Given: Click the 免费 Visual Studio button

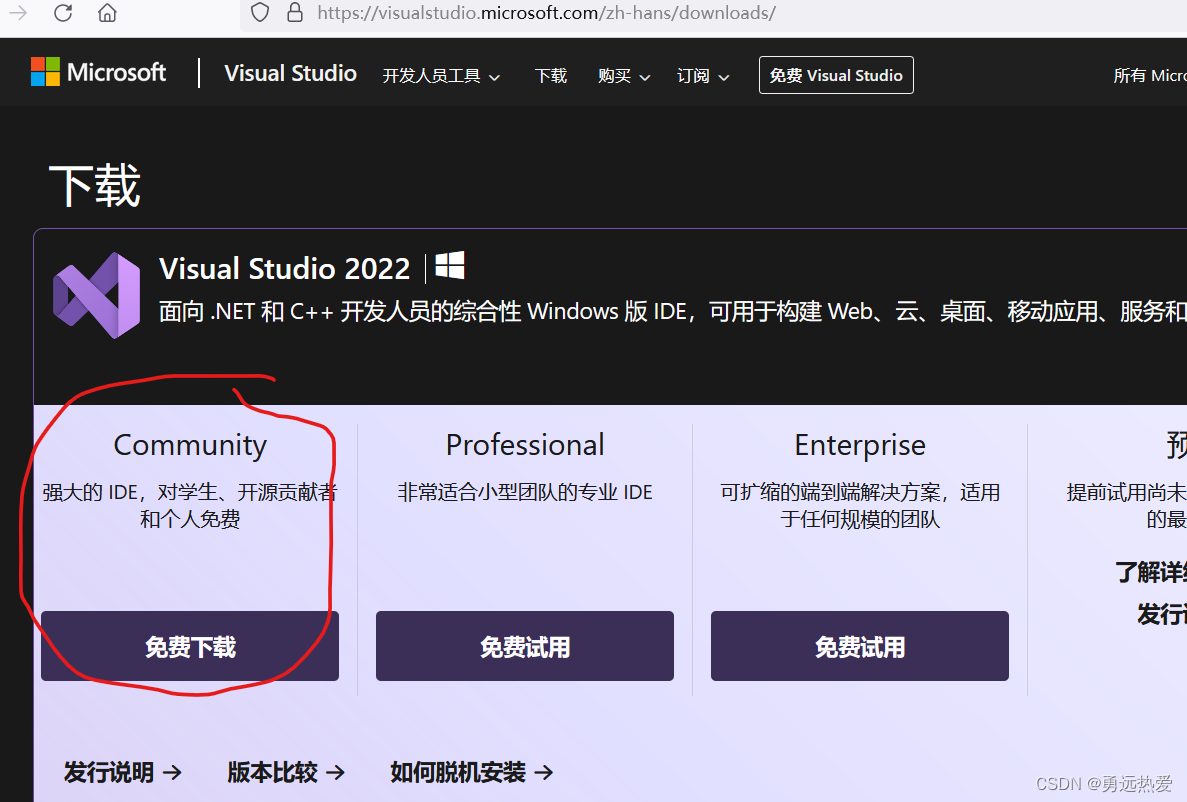Looking at the screenshot, I should click(836, 75).
